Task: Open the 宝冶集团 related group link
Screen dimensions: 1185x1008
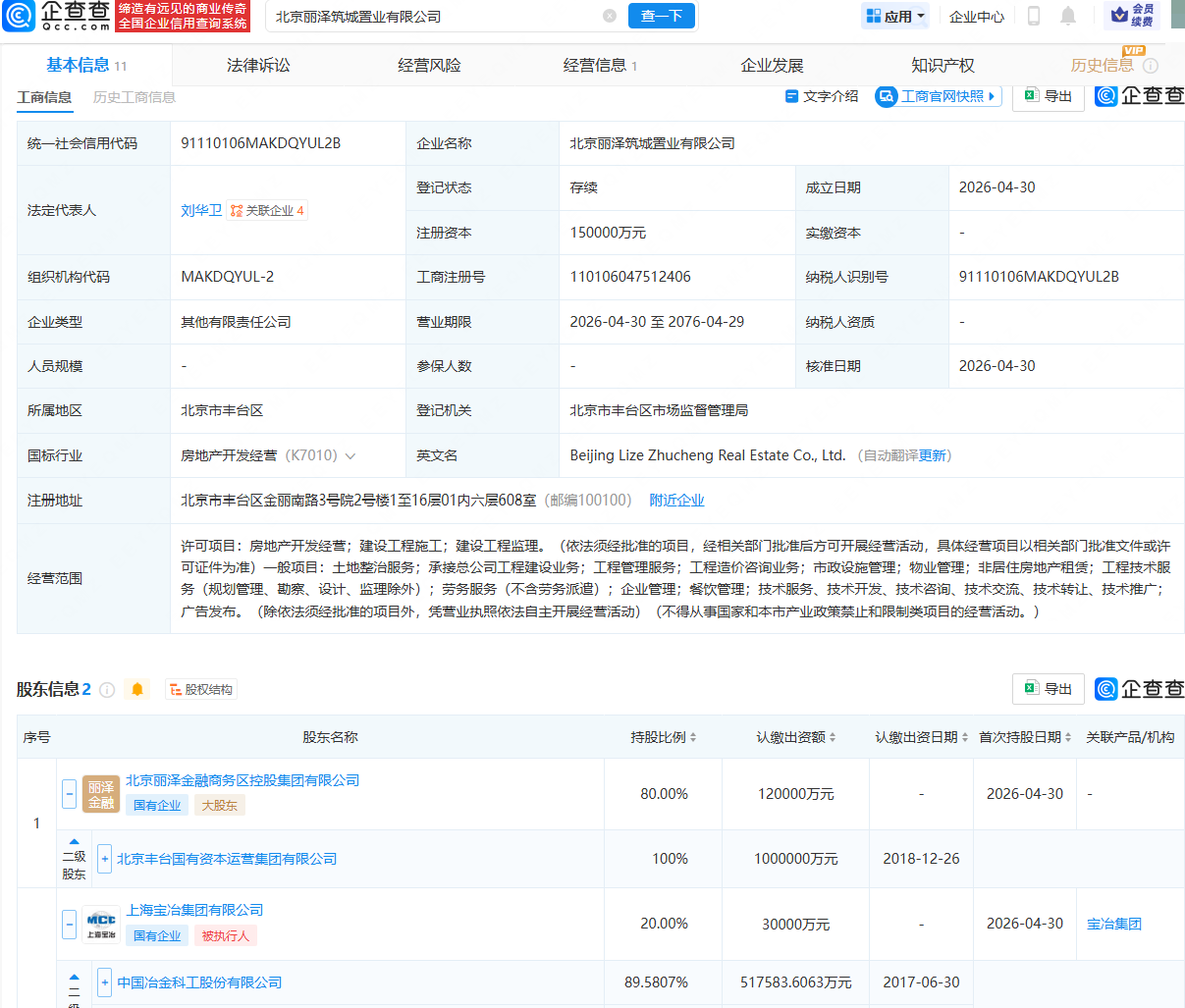Action: pos(1114,924)
